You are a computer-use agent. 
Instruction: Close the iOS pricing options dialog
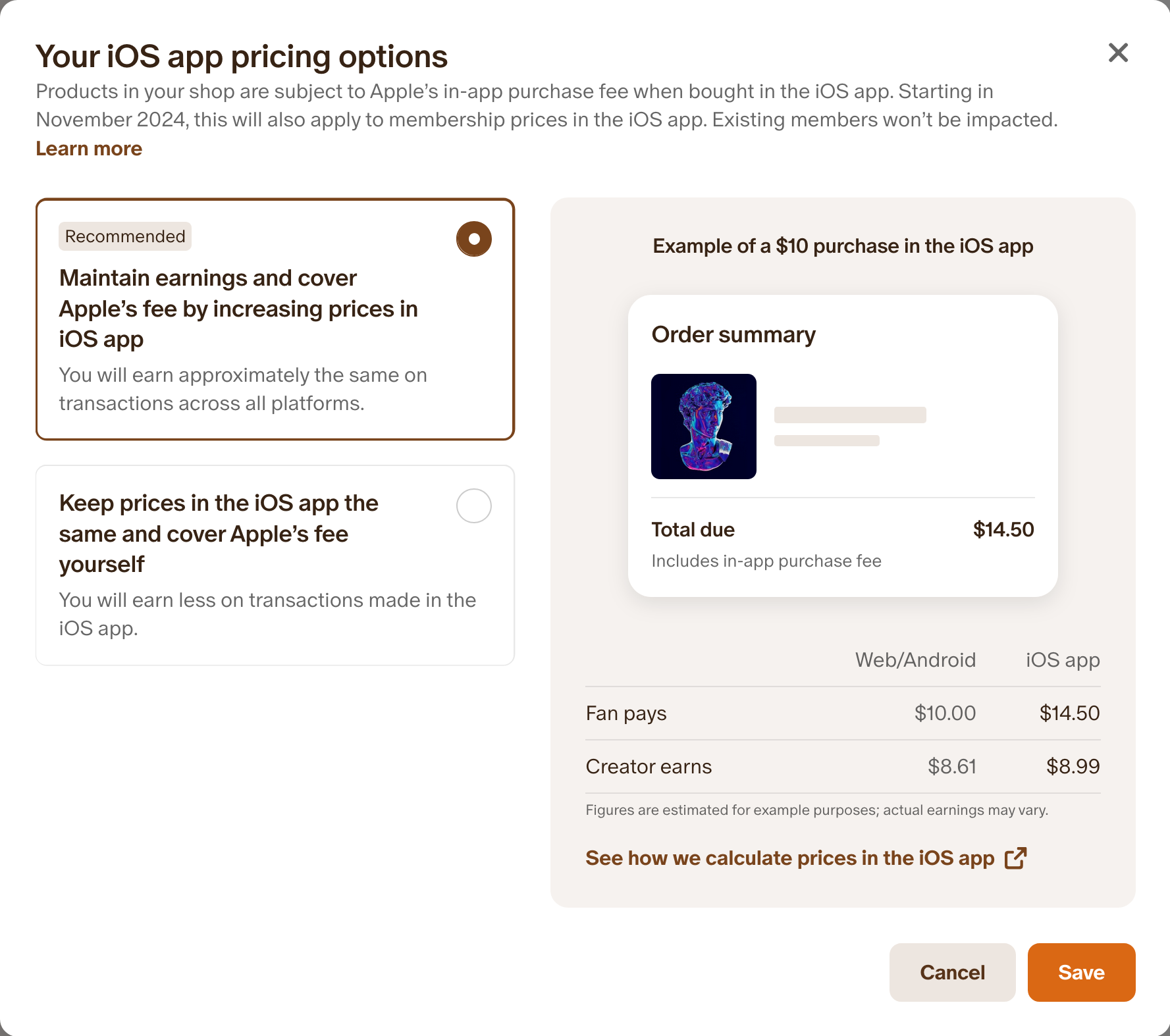point(1118,53)
